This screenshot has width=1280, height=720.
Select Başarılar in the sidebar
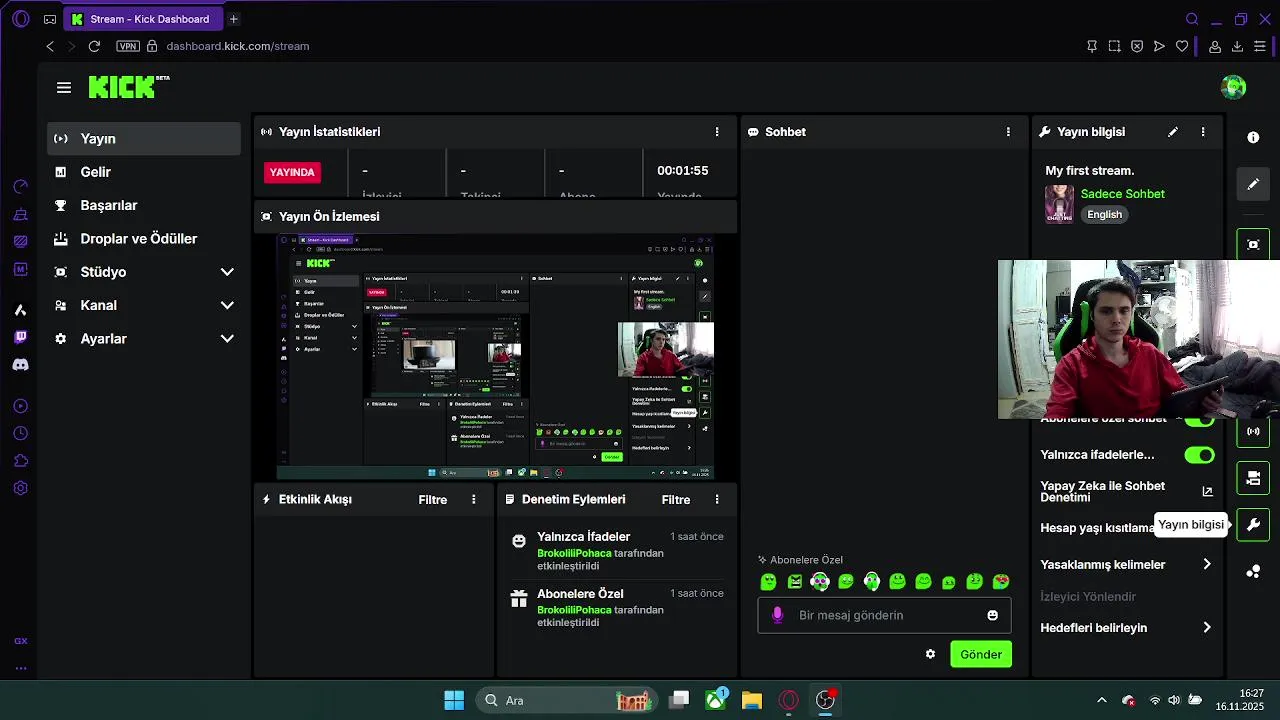tap(144, 205)
